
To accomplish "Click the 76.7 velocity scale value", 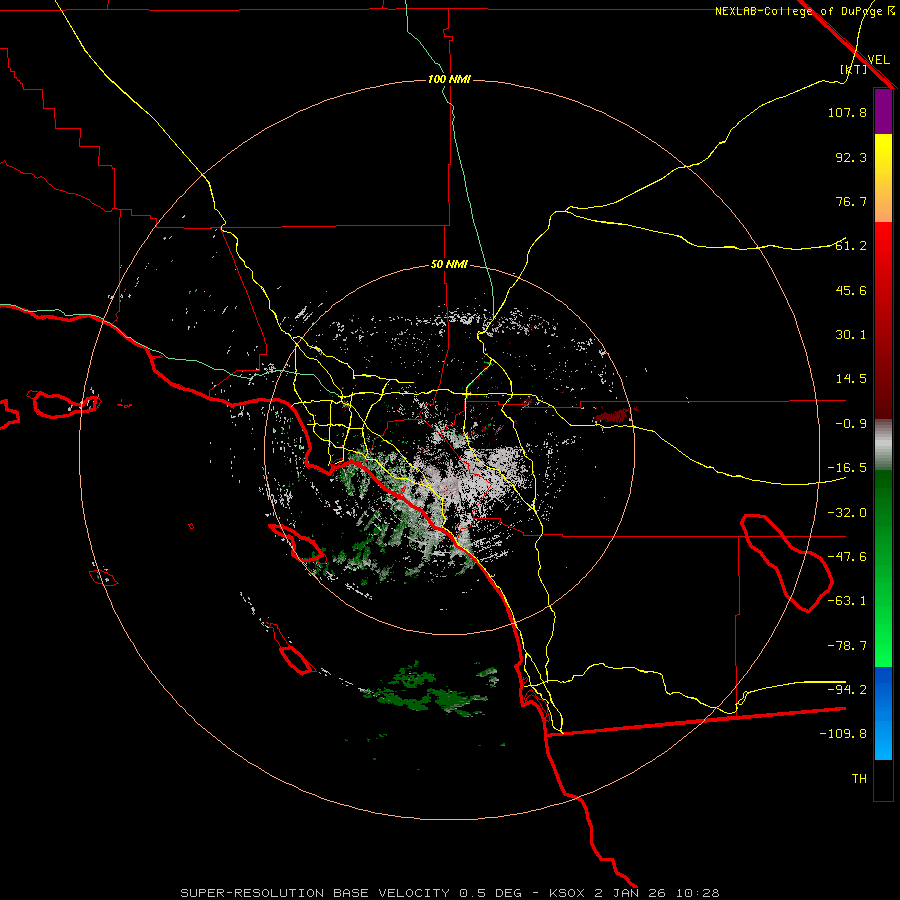I will 851,201.
